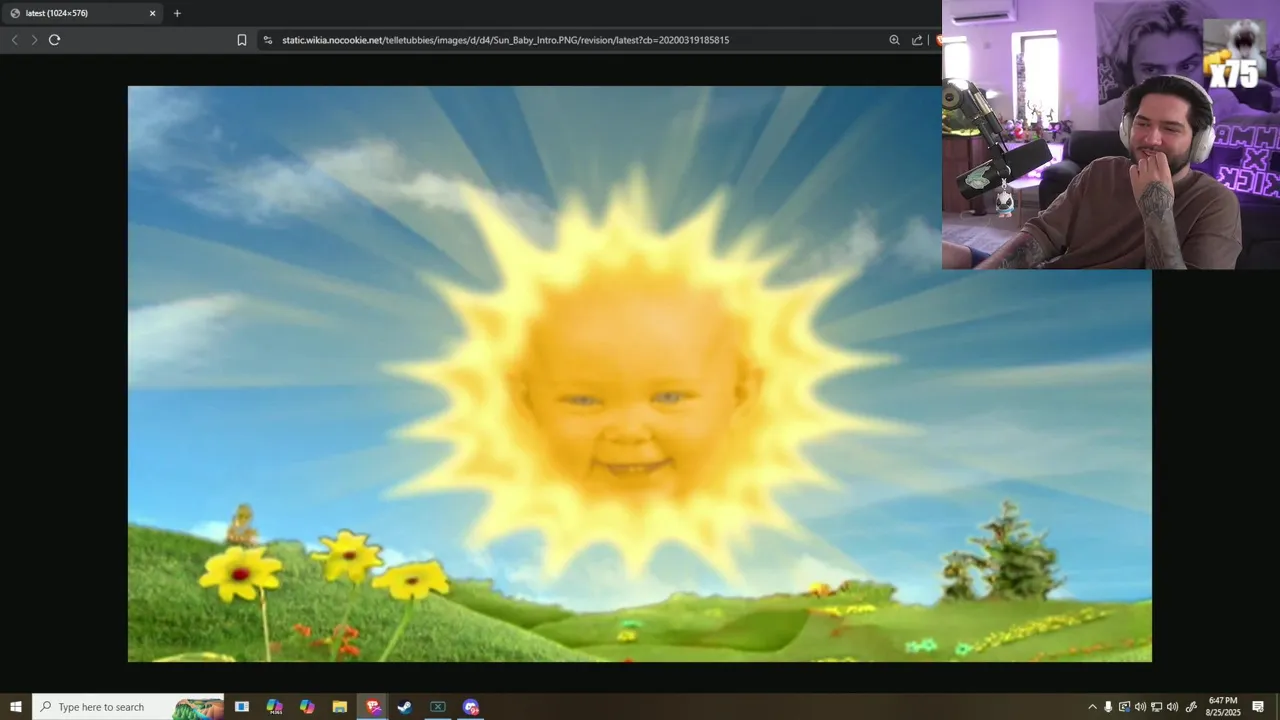This screenshot has height=720, width=1280.
Task: Reload the page with the refresh icon
Action: coord(54,40)
